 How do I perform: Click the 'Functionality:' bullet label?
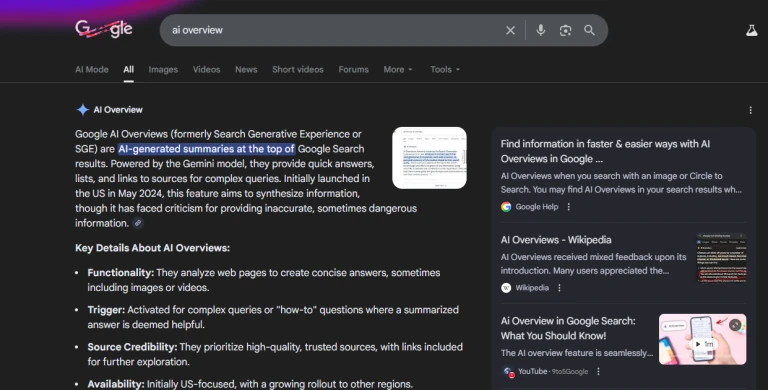pos(121,273)
